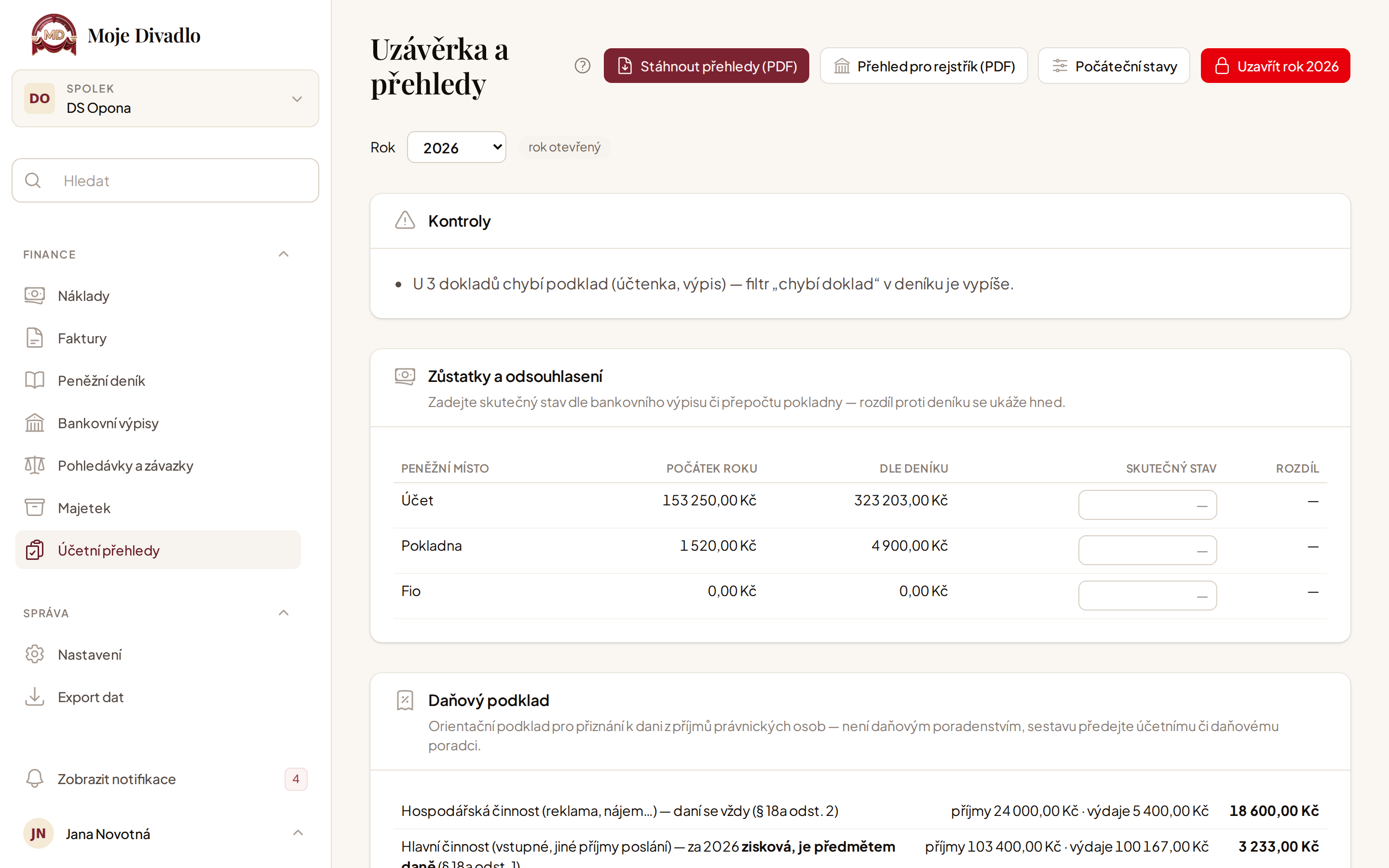Open Pohledávky a závazky
The height and width of the screenshot is (868, 1389).
[x=158, y=465]
